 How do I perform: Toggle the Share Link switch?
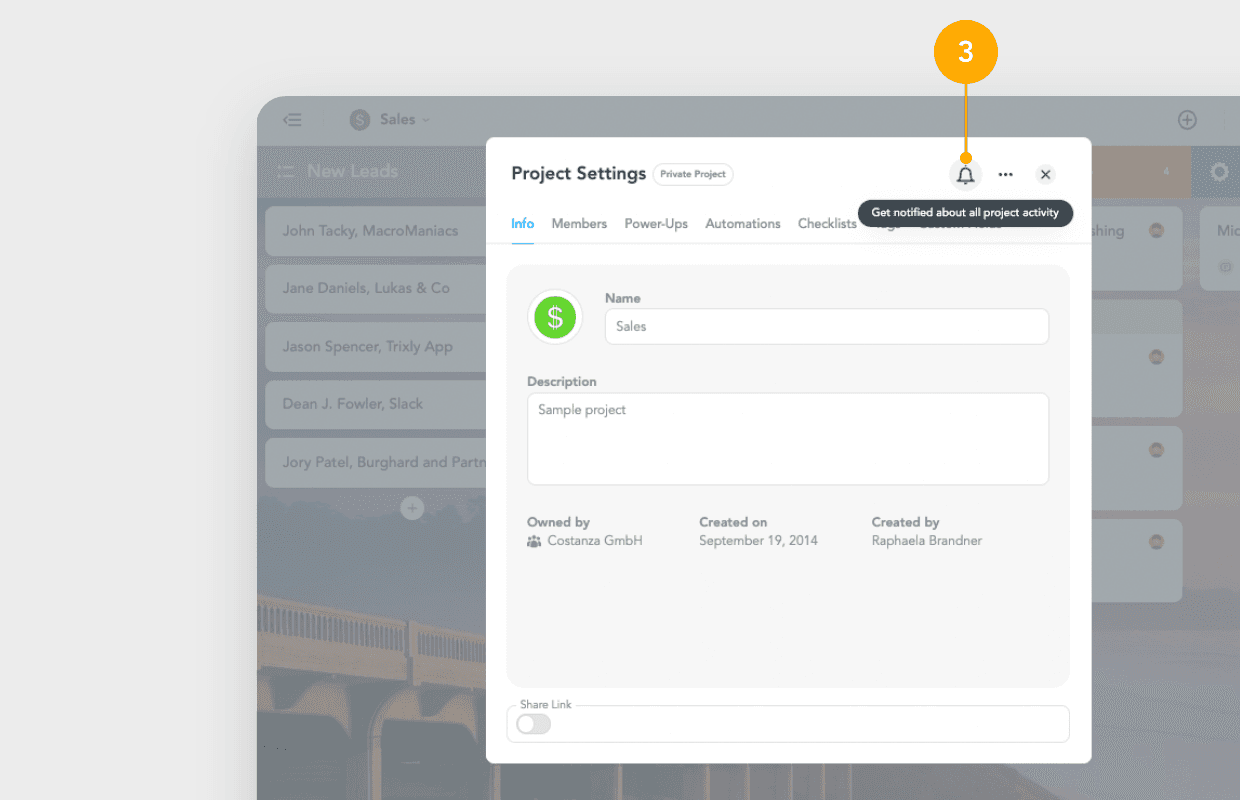534,724
